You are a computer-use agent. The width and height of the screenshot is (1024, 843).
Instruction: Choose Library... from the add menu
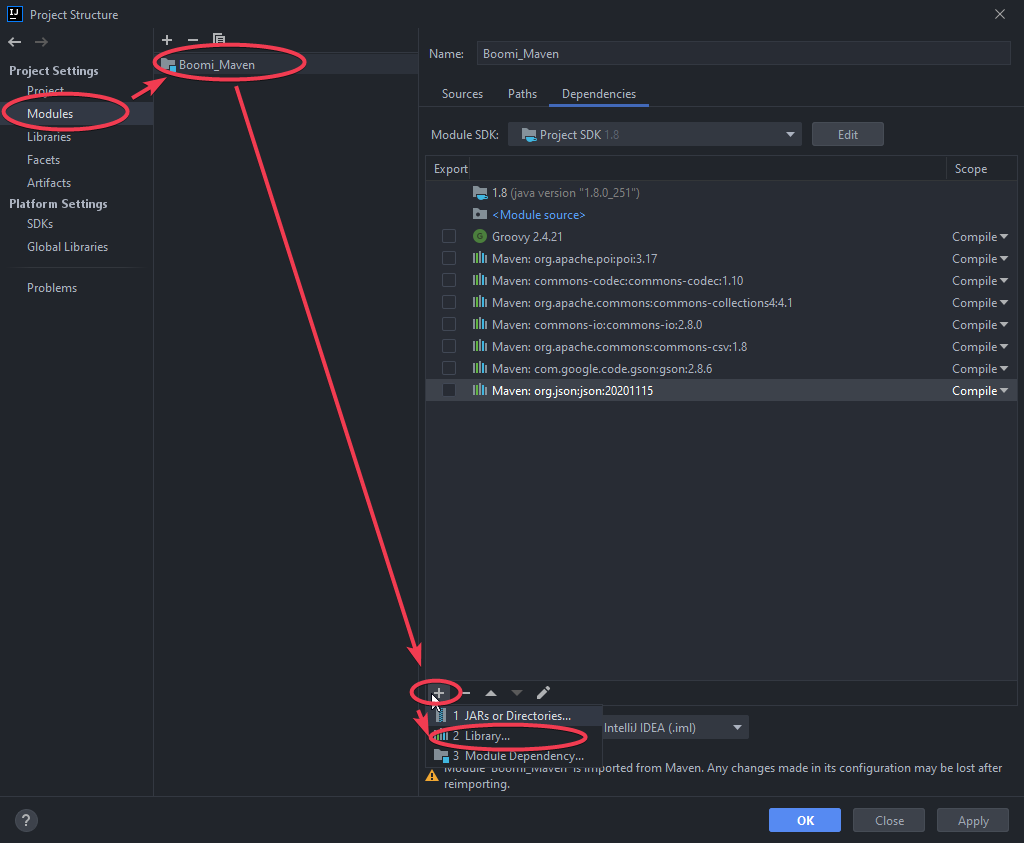click(515, 736)
